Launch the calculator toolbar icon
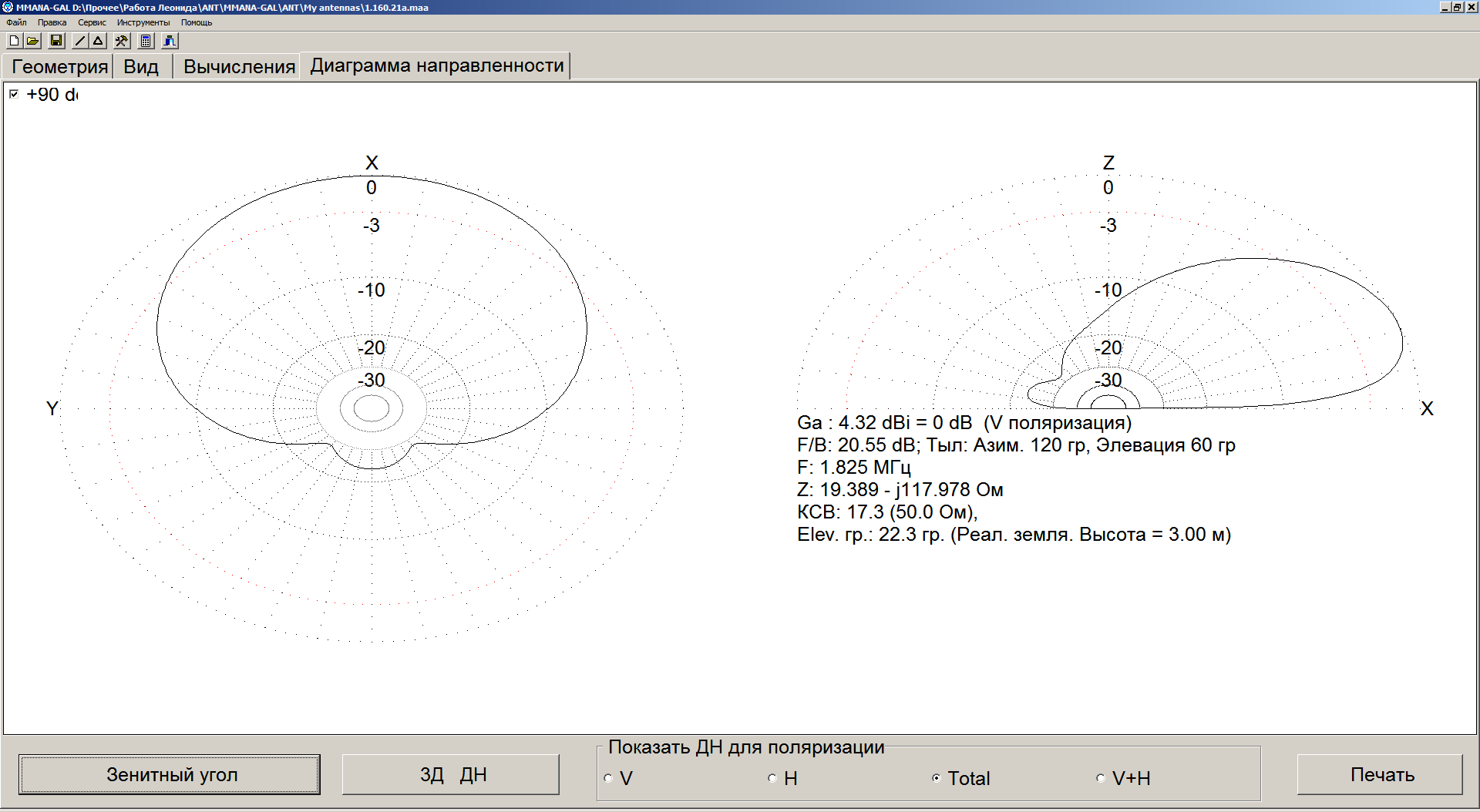 [146, 41]
